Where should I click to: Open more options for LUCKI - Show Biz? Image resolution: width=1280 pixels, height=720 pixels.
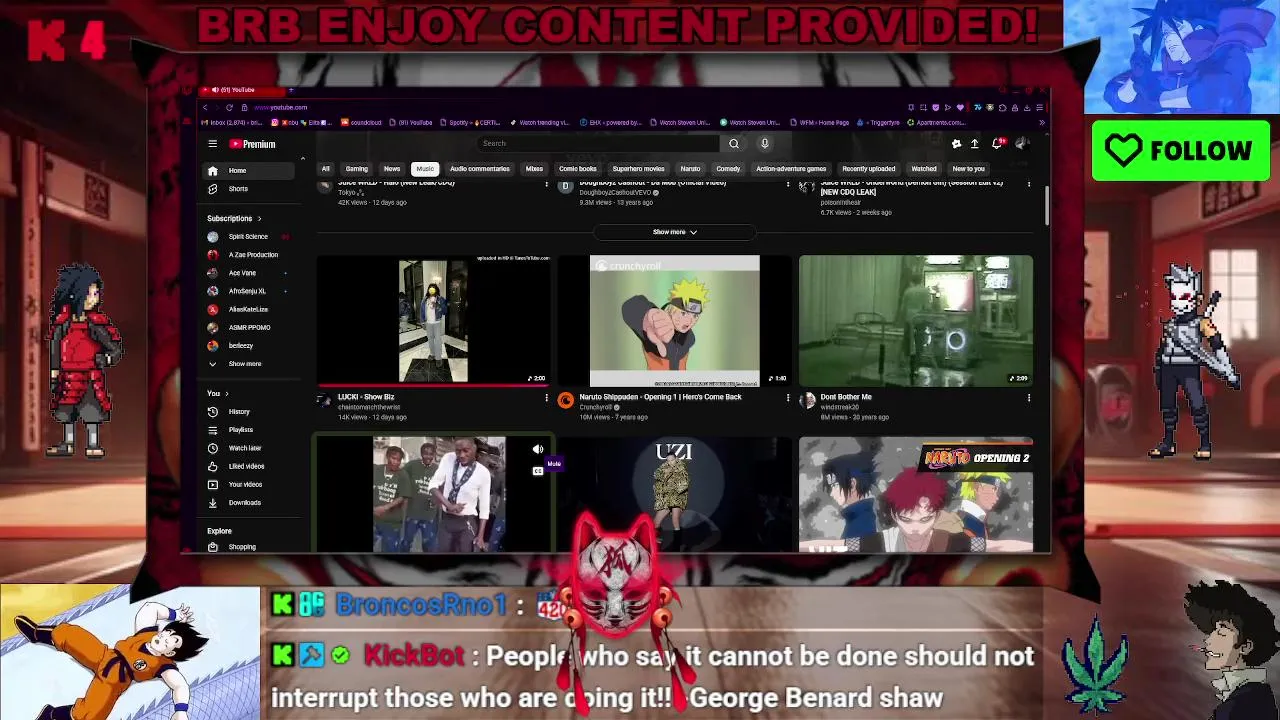point(546,398)
